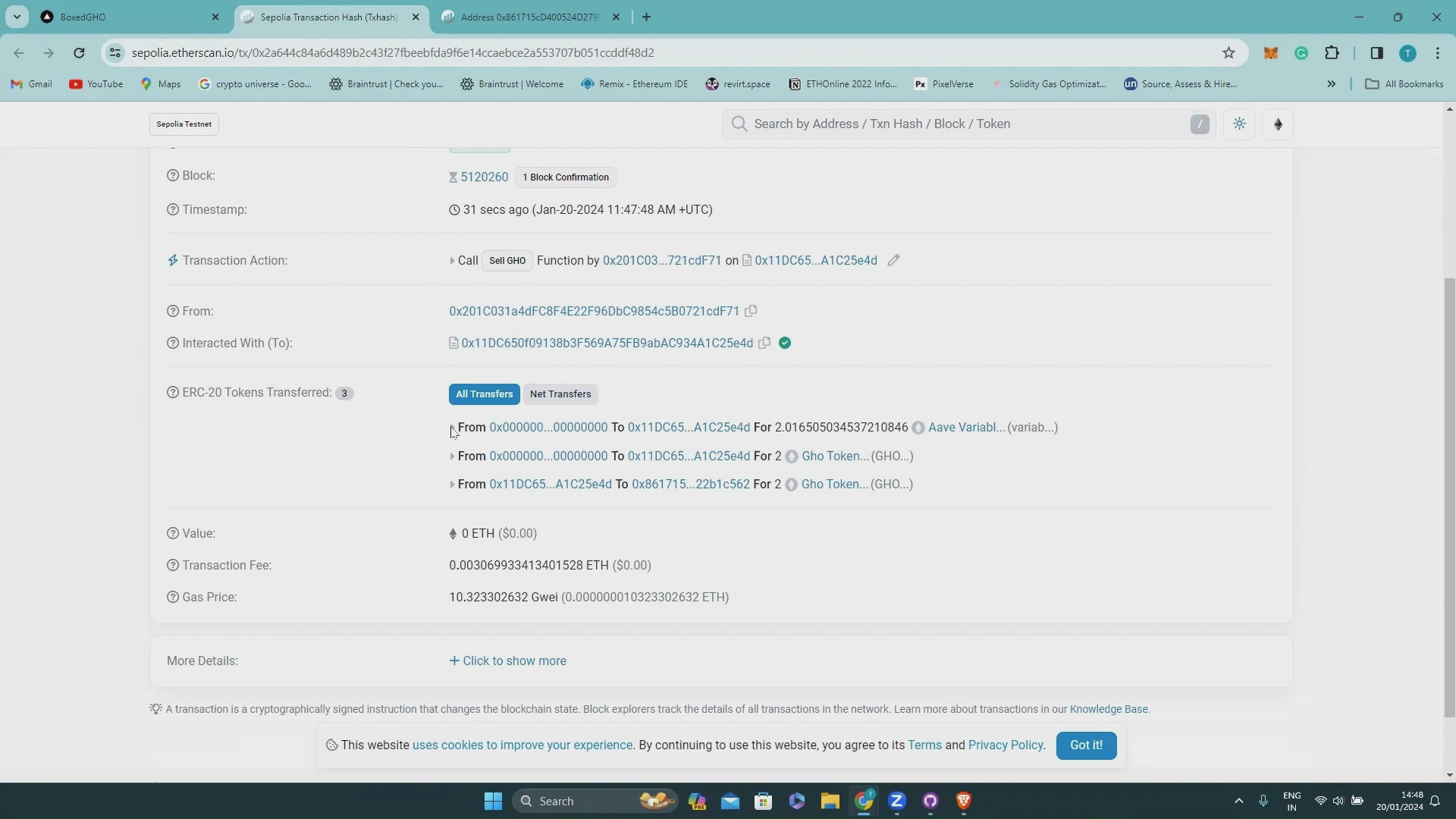
Task: Open a new browser tab
Action: [646, 17]
